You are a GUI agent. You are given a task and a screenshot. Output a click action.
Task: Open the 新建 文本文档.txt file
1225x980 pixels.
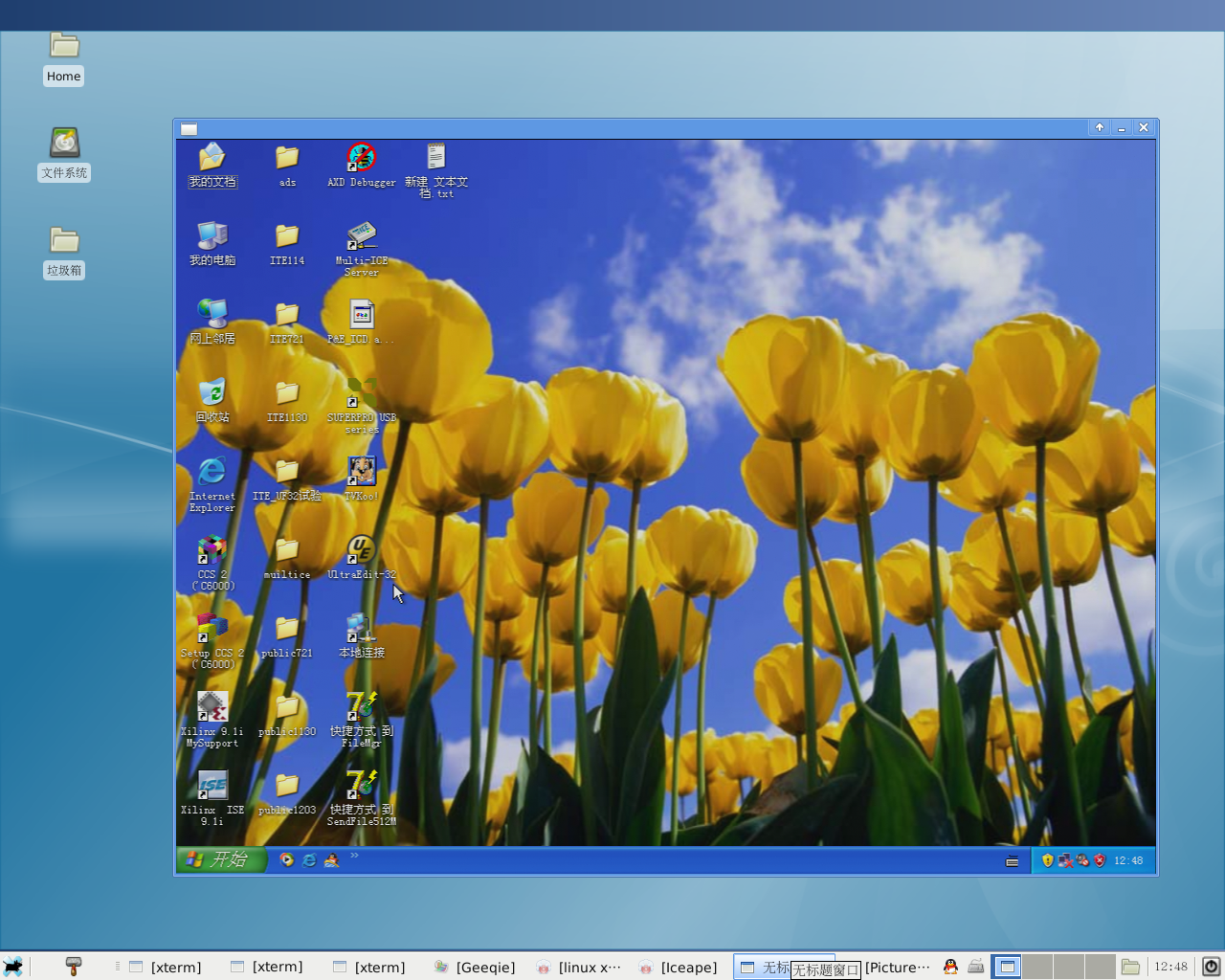coord(436,170)
